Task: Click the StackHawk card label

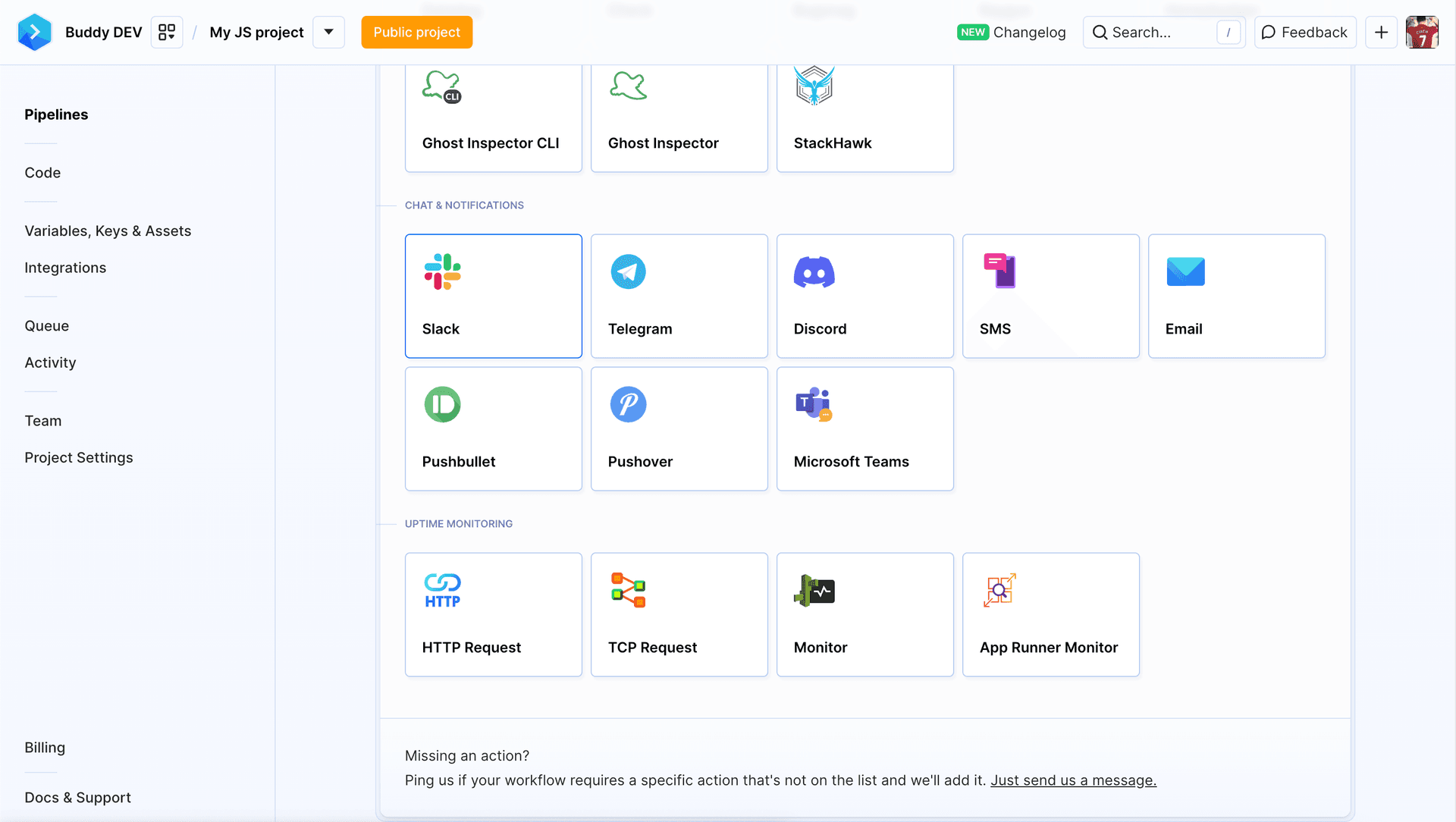Action: (x=833, y=143)
